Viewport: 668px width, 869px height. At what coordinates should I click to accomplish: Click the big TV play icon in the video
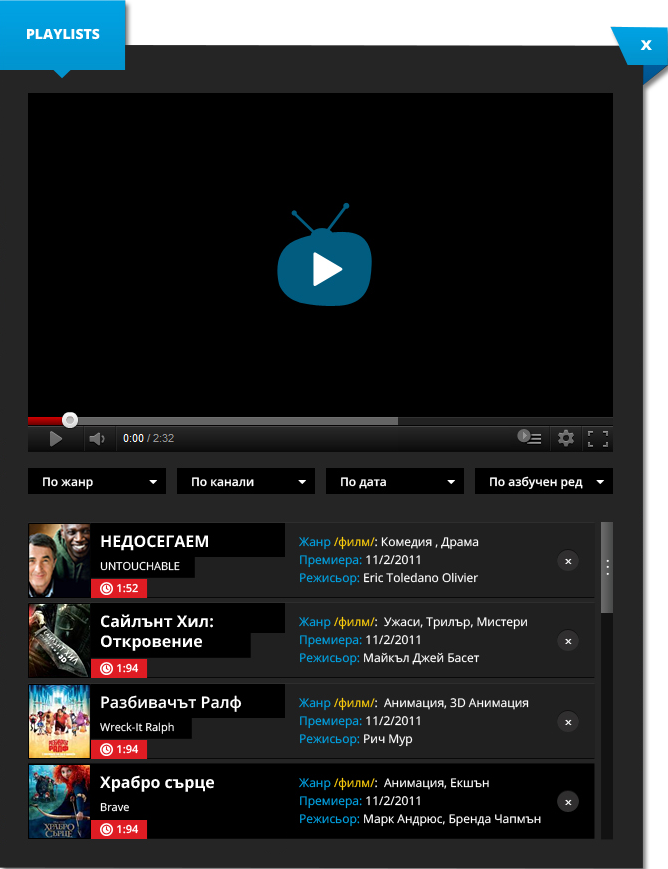324,255
